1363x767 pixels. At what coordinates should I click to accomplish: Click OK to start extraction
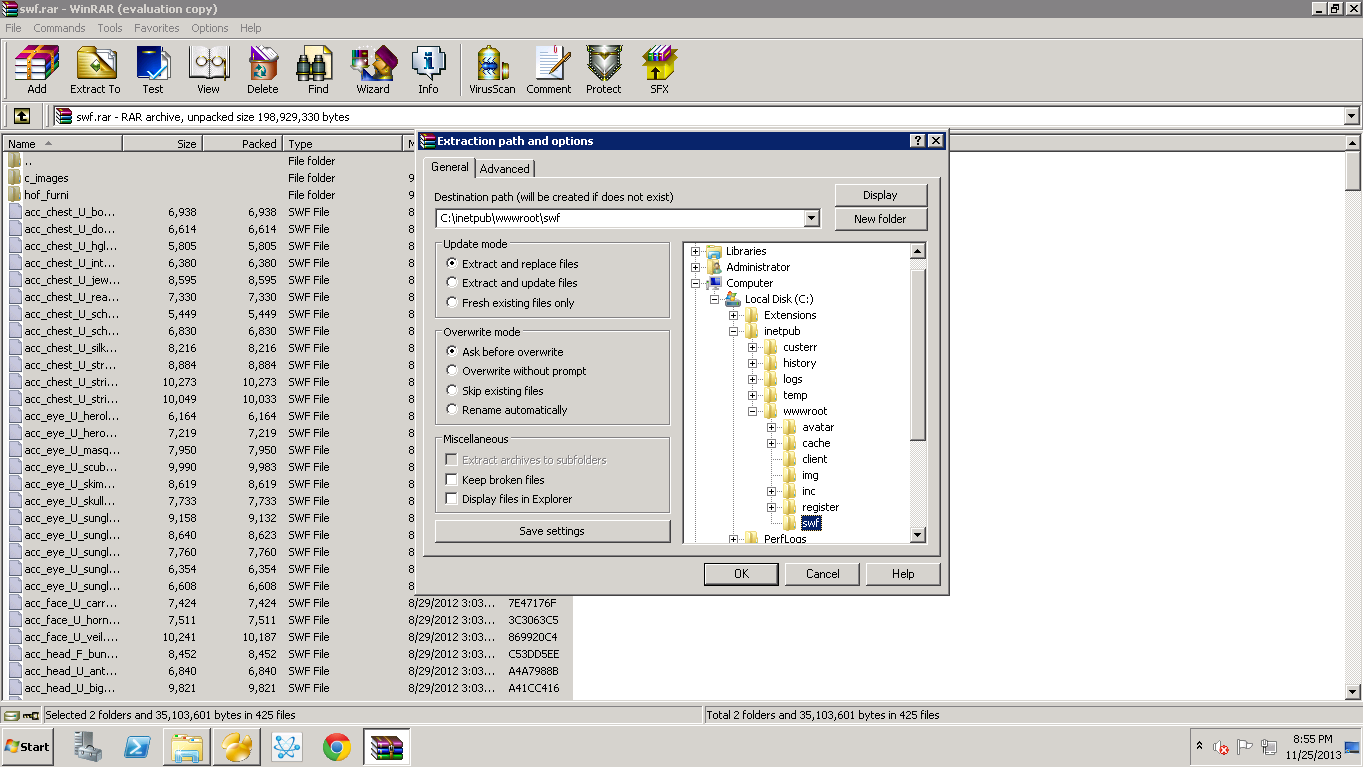click(x=741, y=574)
